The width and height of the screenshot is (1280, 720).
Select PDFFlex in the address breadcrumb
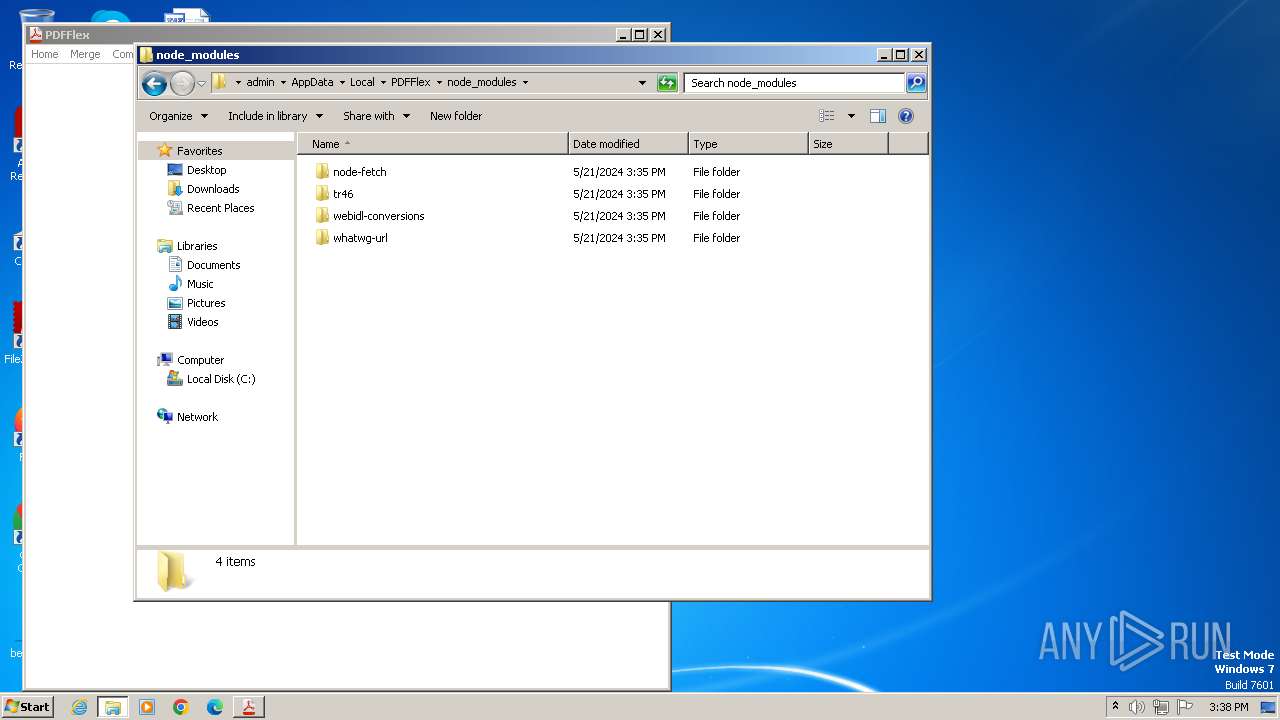tap(411, 82)
